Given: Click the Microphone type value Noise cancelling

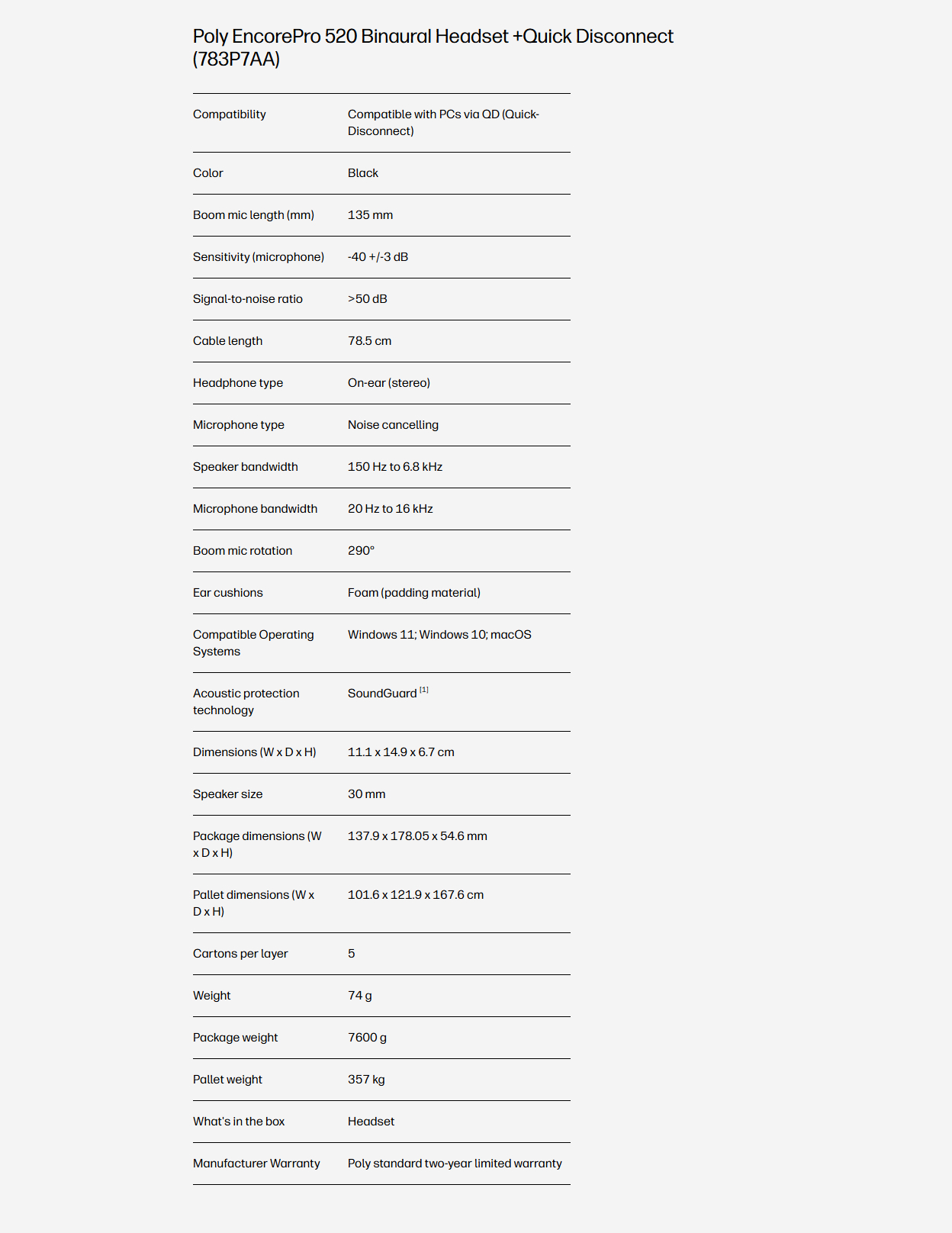Looking at the screenshot, I should pyautogui.click(x=393, y=425).
